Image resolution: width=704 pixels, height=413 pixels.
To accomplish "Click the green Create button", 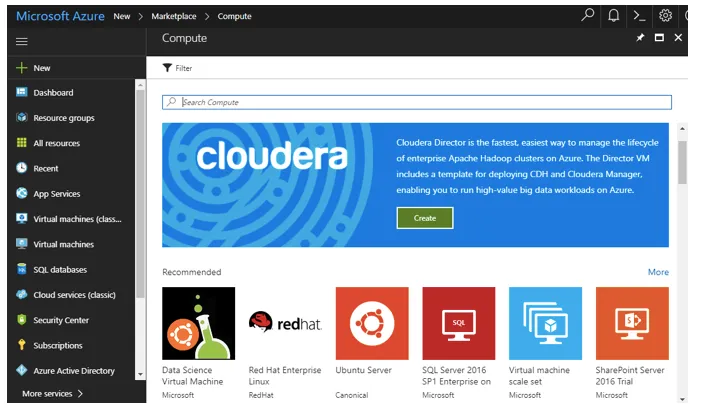I will tap(425, 218).
